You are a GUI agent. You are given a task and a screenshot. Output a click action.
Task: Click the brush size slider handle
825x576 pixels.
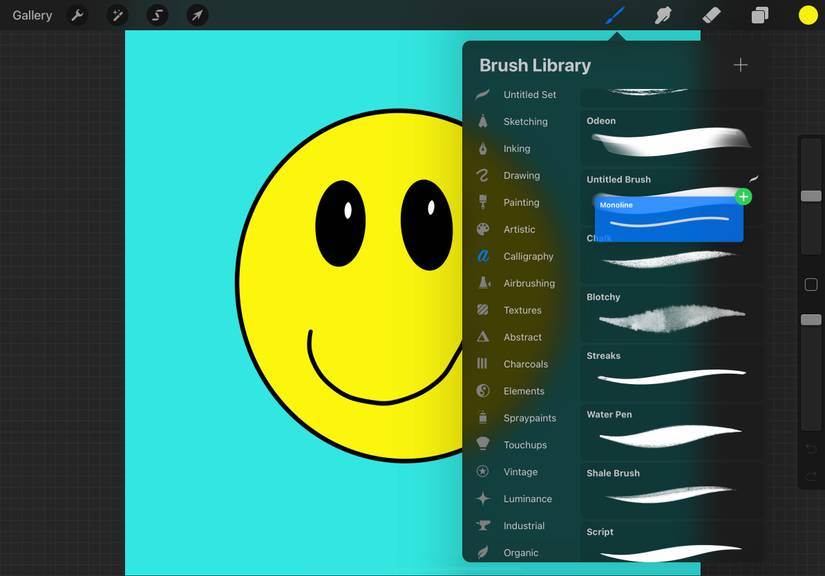811,196
